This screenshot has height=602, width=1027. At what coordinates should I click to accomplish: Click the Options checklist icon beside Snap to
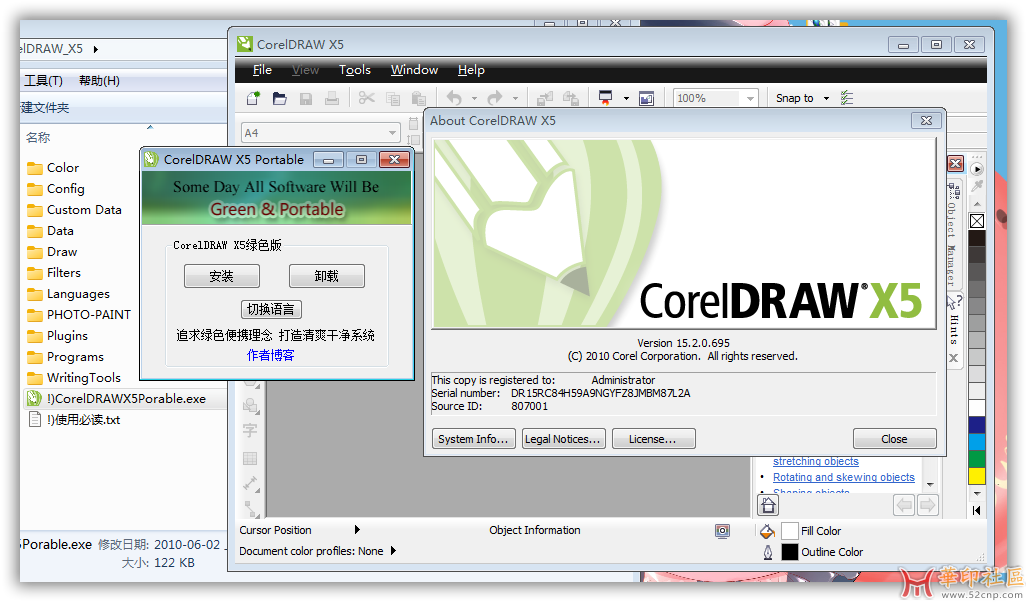pos(847,98)
